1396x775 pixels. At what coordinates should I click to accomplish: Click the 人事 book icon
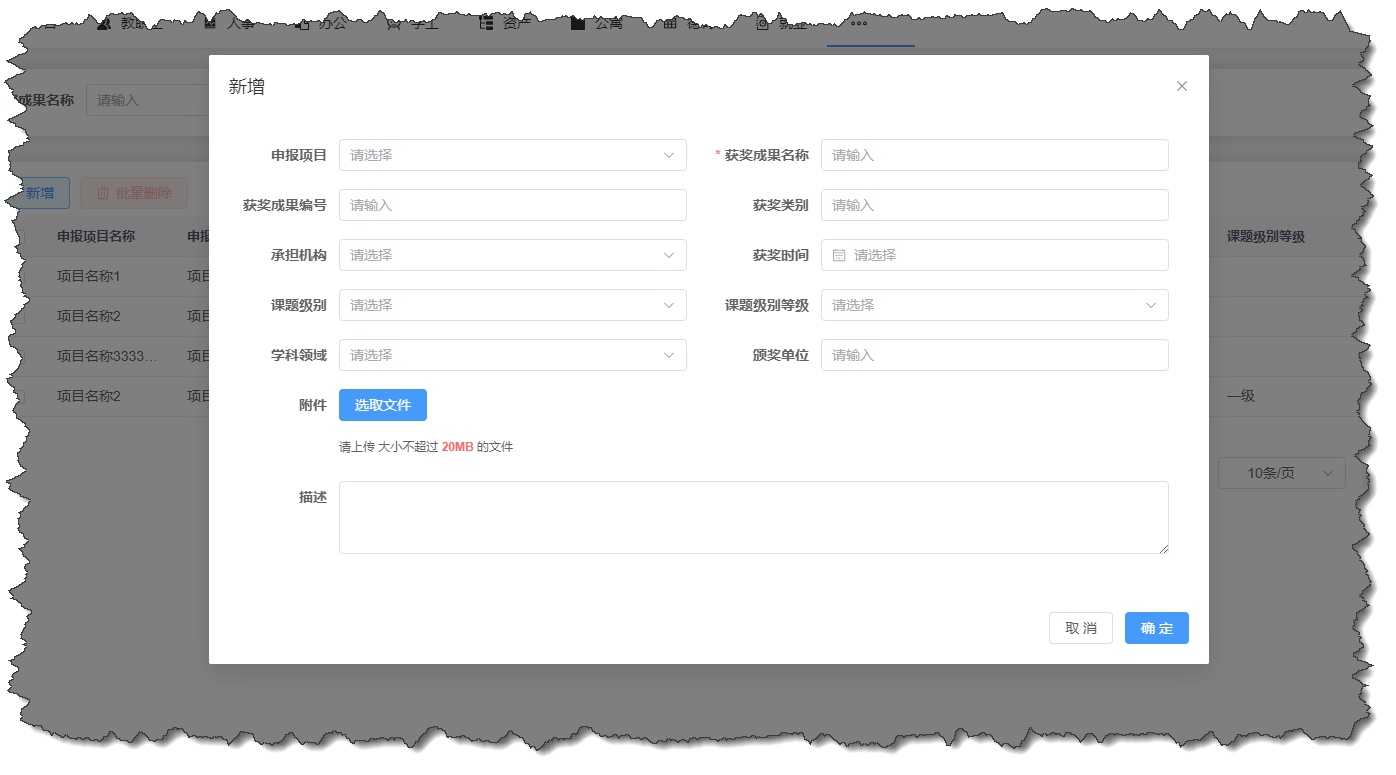coord(211,23)
